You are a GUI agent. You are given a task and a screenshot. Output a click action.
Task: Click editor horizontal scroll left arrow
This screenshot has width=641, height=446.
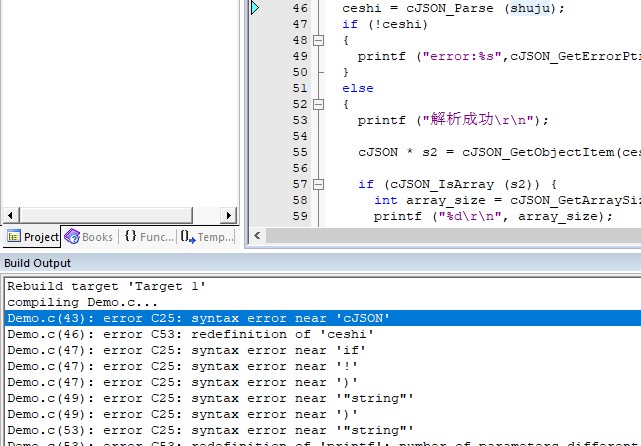pyautogui.click(x=257, y=235)
